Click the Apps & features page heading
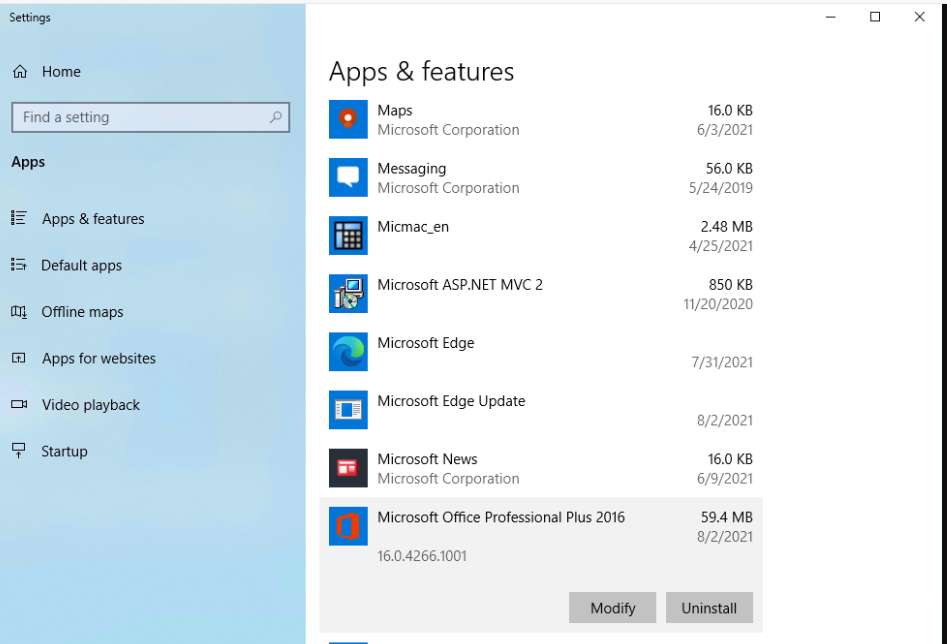The width and height of the screenshot is (947, 644). tap(422, 72)
